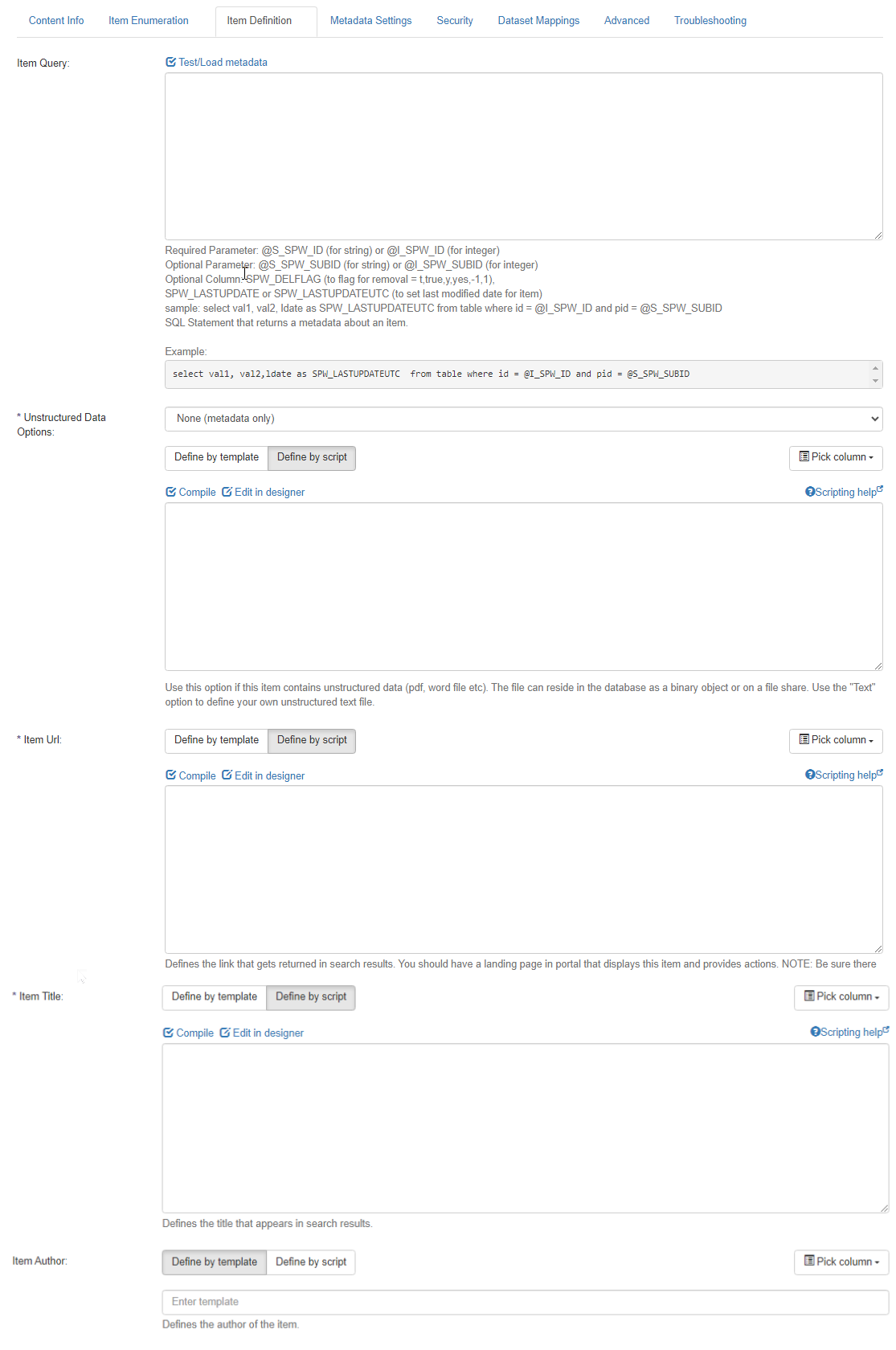
Task: Open Scripting help icon for Item Title
Action: (x=815, y=1032)
